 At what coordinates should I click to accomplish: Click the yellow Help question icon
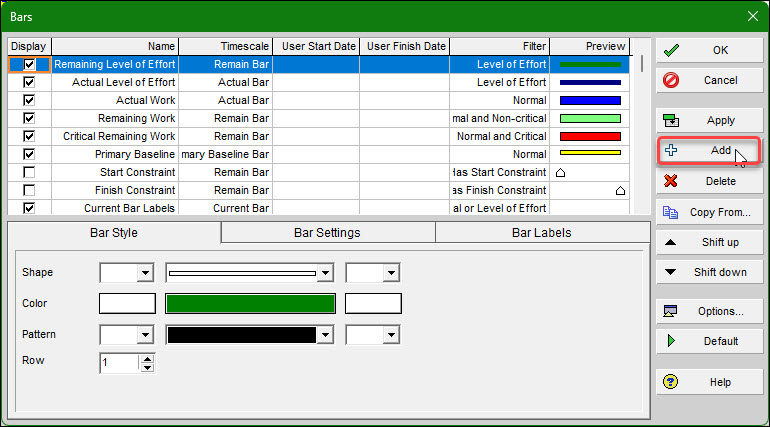670,381
